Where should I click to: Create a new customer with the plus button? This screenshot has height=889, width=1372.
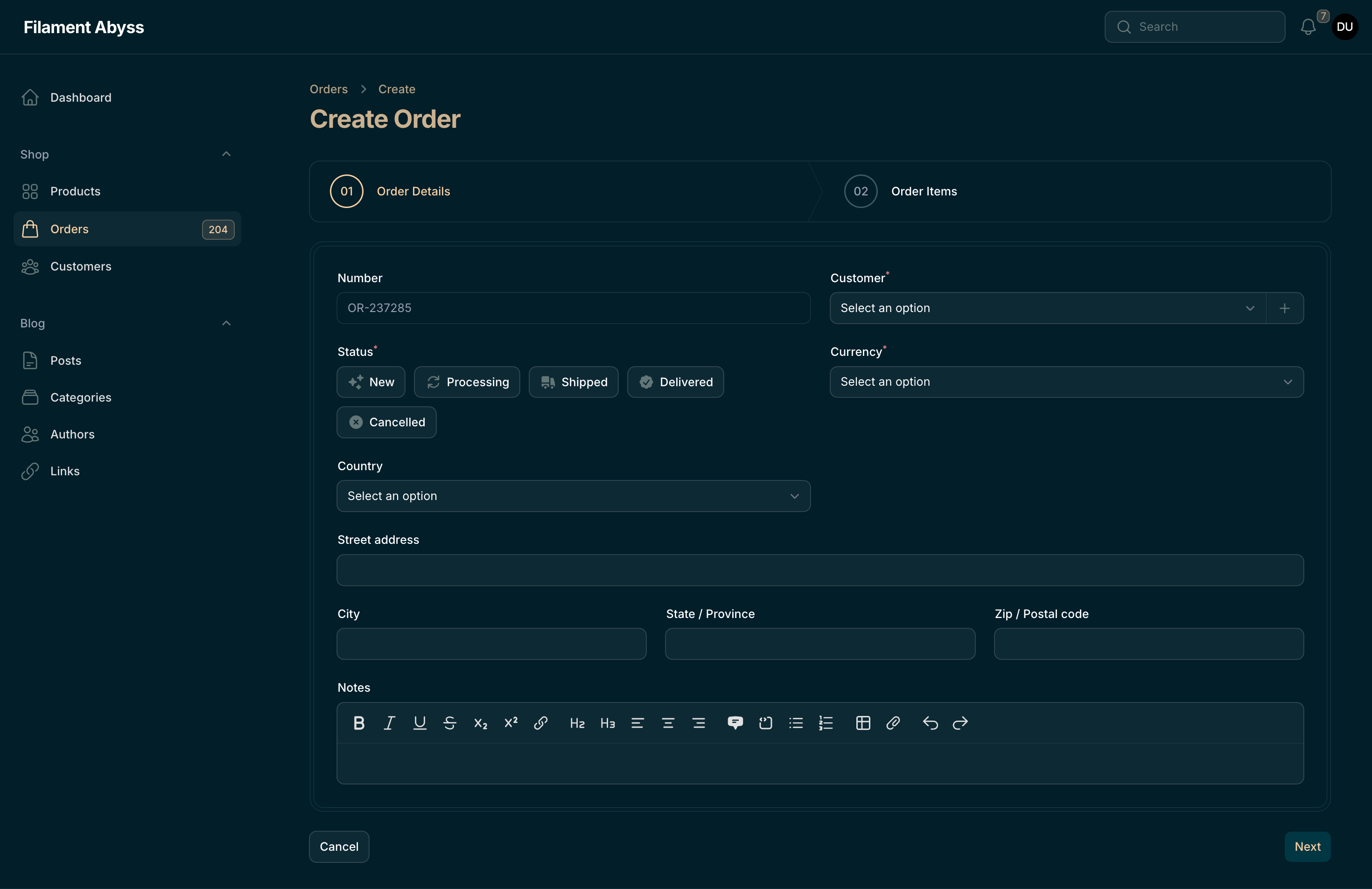coord(1285,308)
